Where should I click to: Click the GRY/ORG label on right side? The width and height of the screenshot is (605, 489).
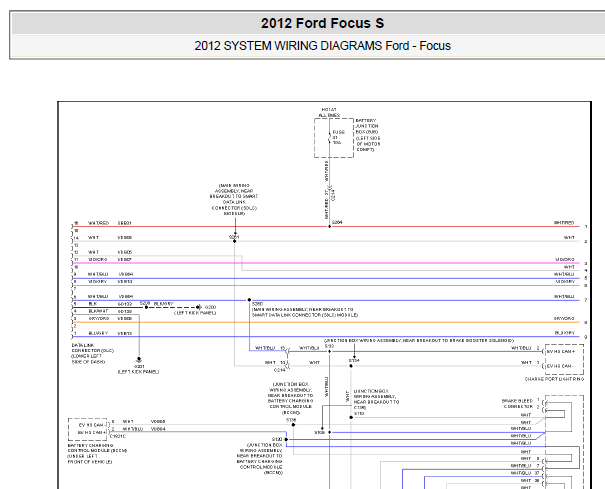click(564, 318)
